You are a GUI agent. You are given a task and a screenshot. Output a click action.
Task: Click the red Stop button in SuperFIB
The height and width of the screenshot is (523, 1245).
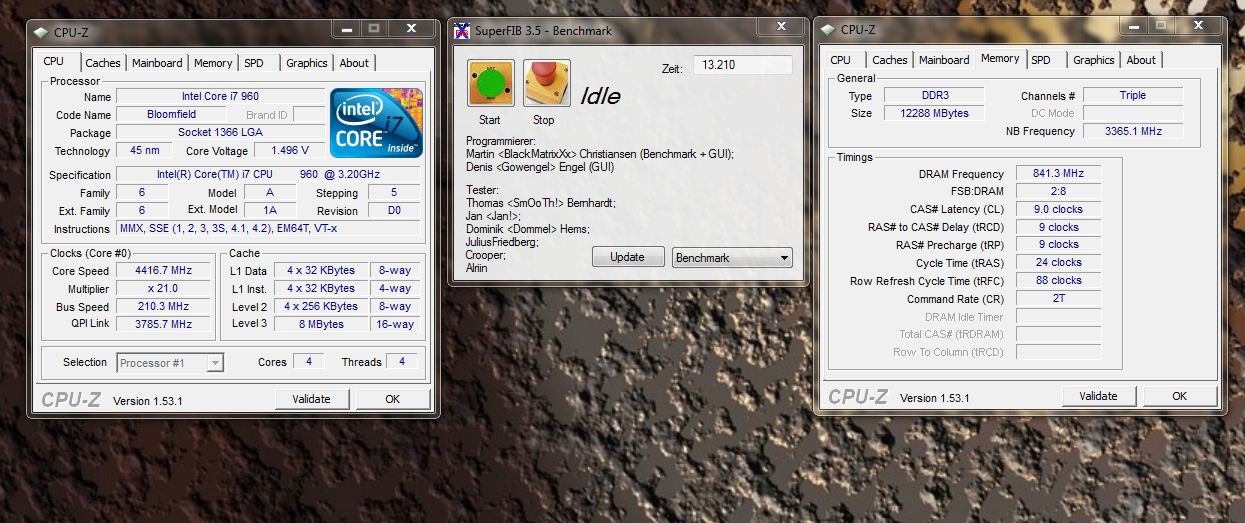click(547, 83)
